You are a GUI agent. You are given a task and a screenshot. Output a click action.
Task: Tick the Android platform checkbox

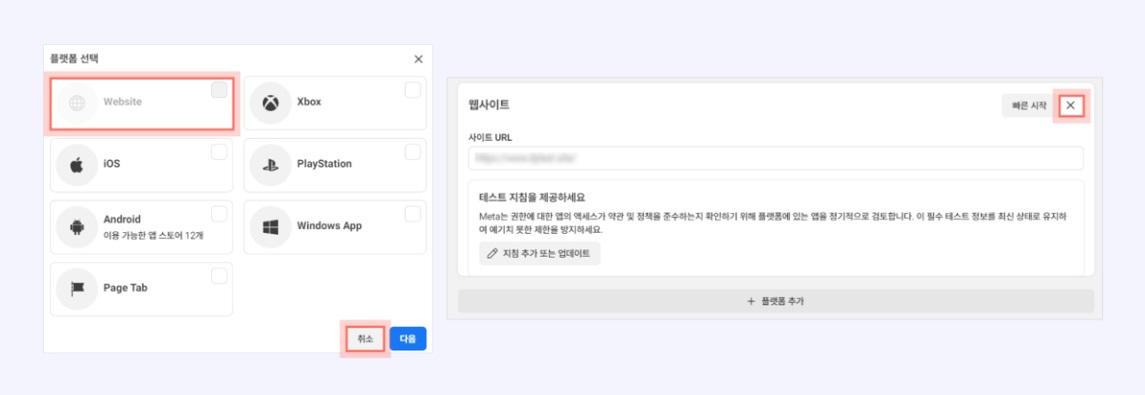[218, 214]
